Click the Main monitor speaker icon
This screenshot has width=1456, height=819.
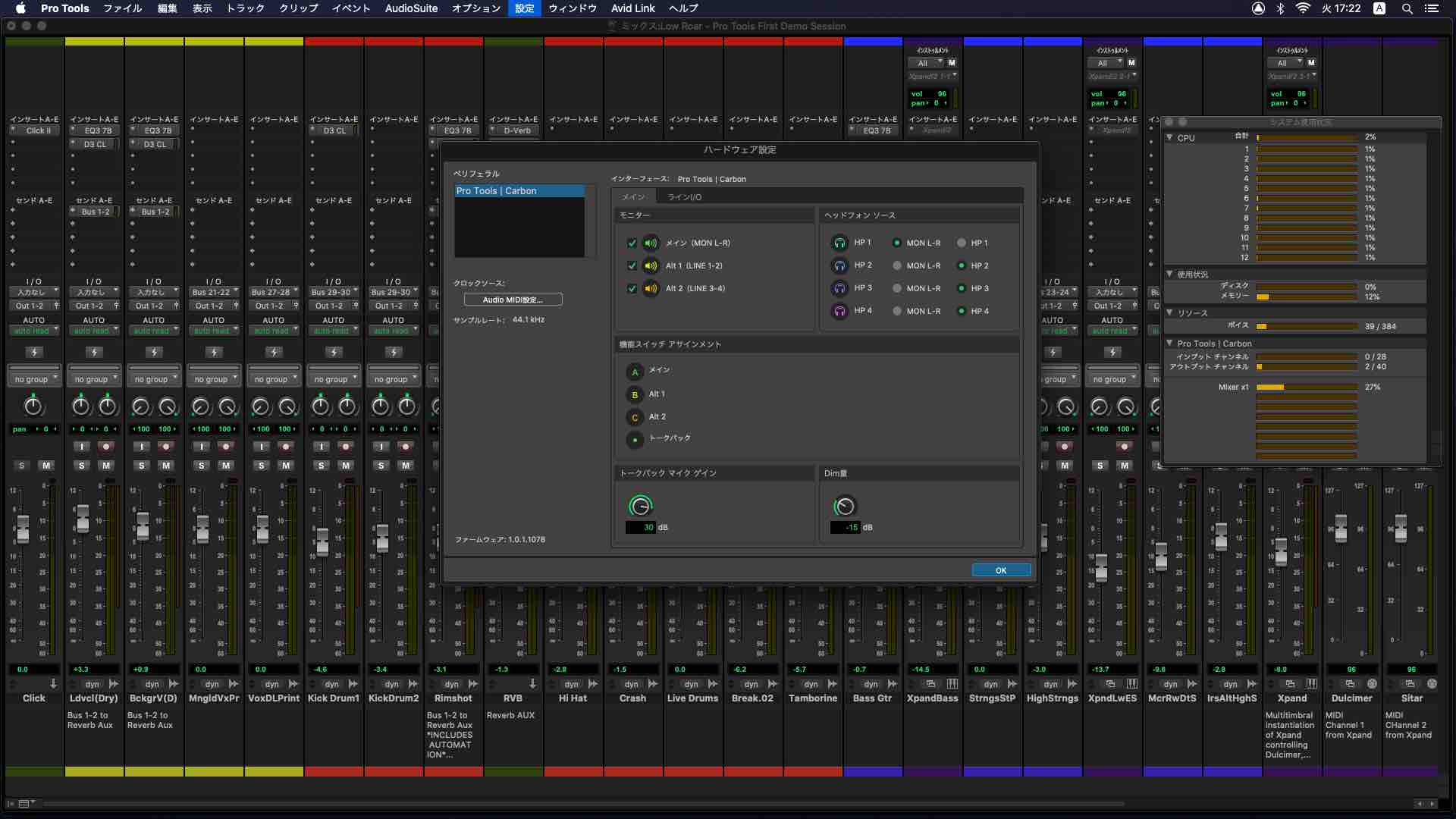[x=651, y=243]
